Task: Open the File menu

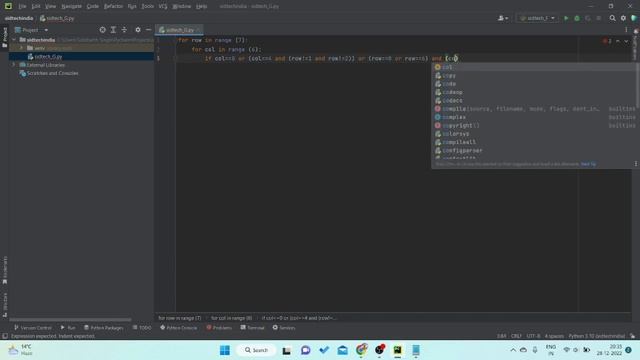Action: tap(22, 6)
